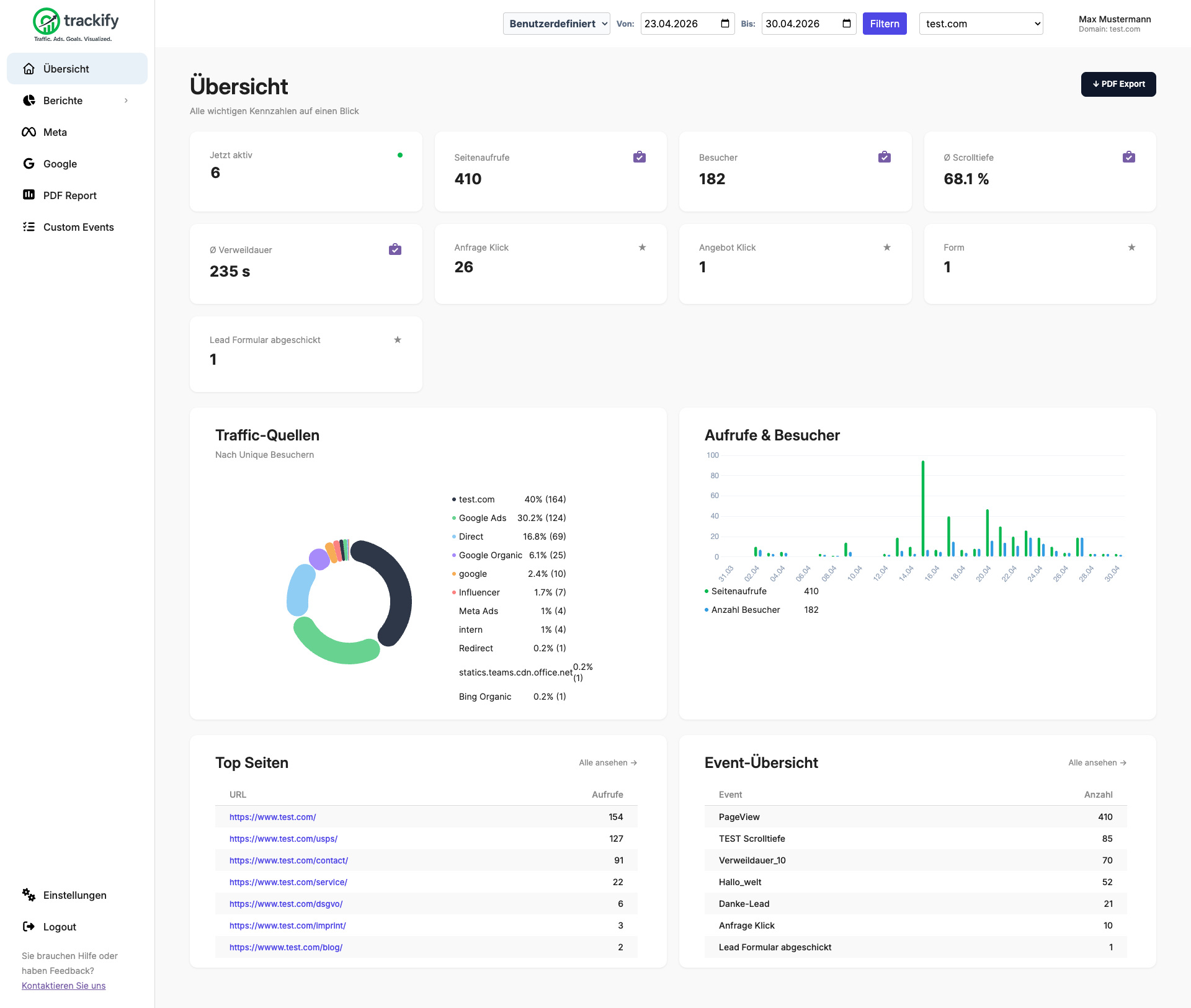1191x1008 pixels.
Task: Expand the Berichte submenu chevron
Action: tap(127, 100)
